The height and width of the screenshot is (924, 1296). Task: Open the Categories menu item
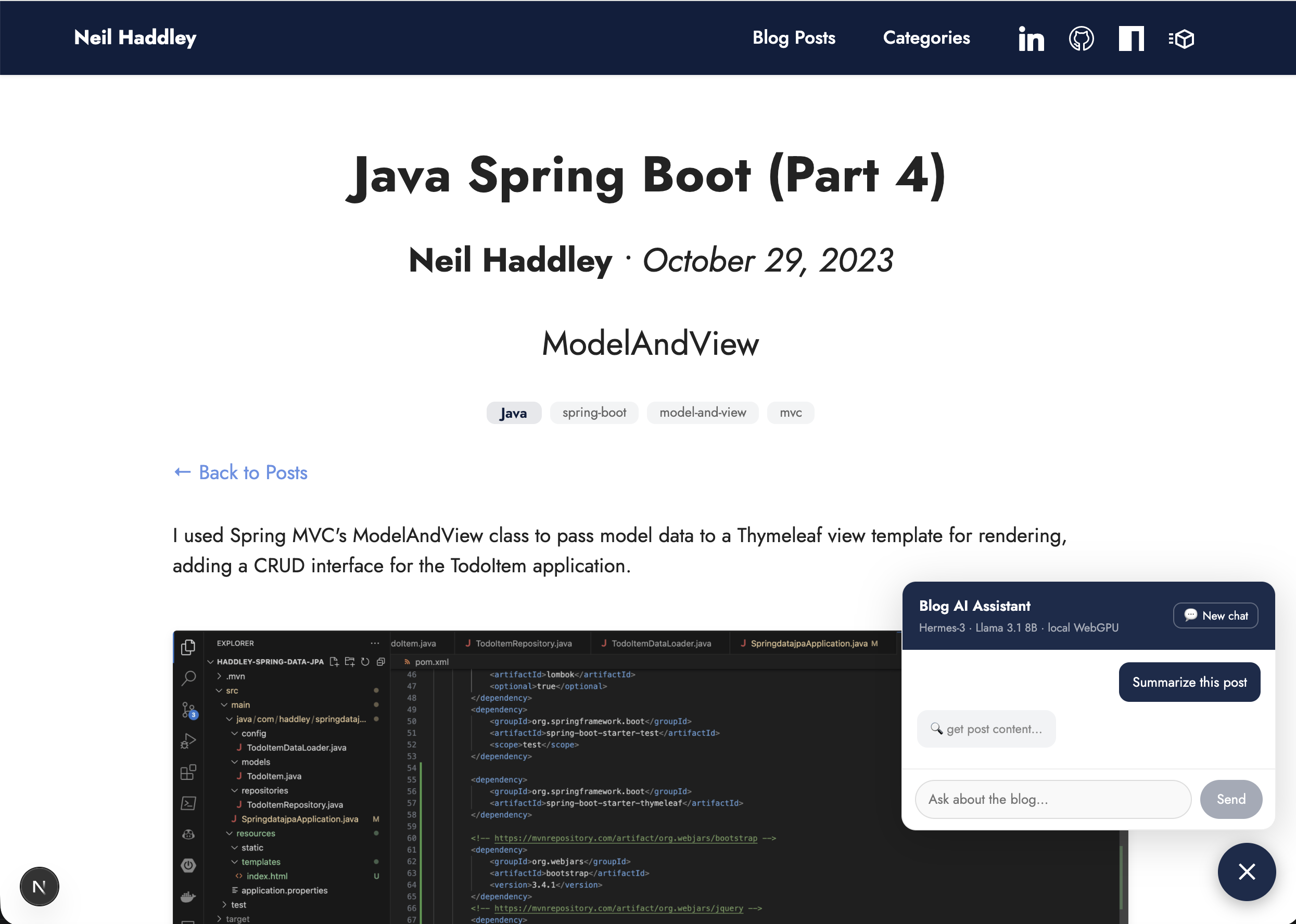tap(926, 37)
